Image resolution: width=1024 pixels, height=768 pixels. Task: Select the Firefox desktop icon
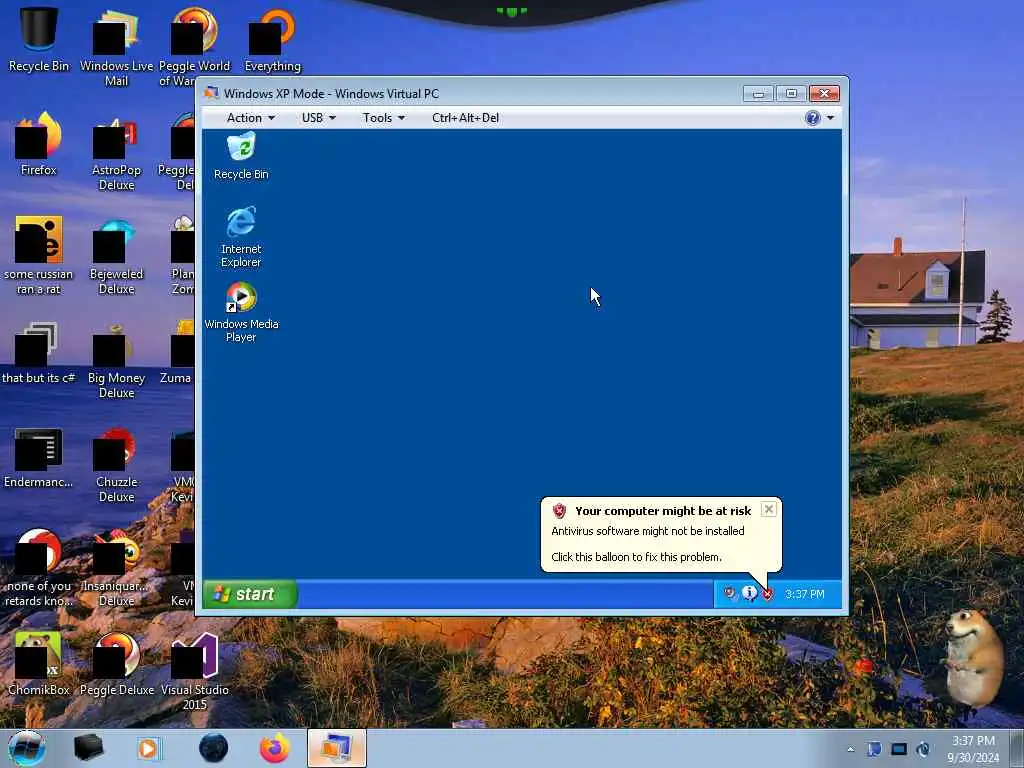coord(39,144)
